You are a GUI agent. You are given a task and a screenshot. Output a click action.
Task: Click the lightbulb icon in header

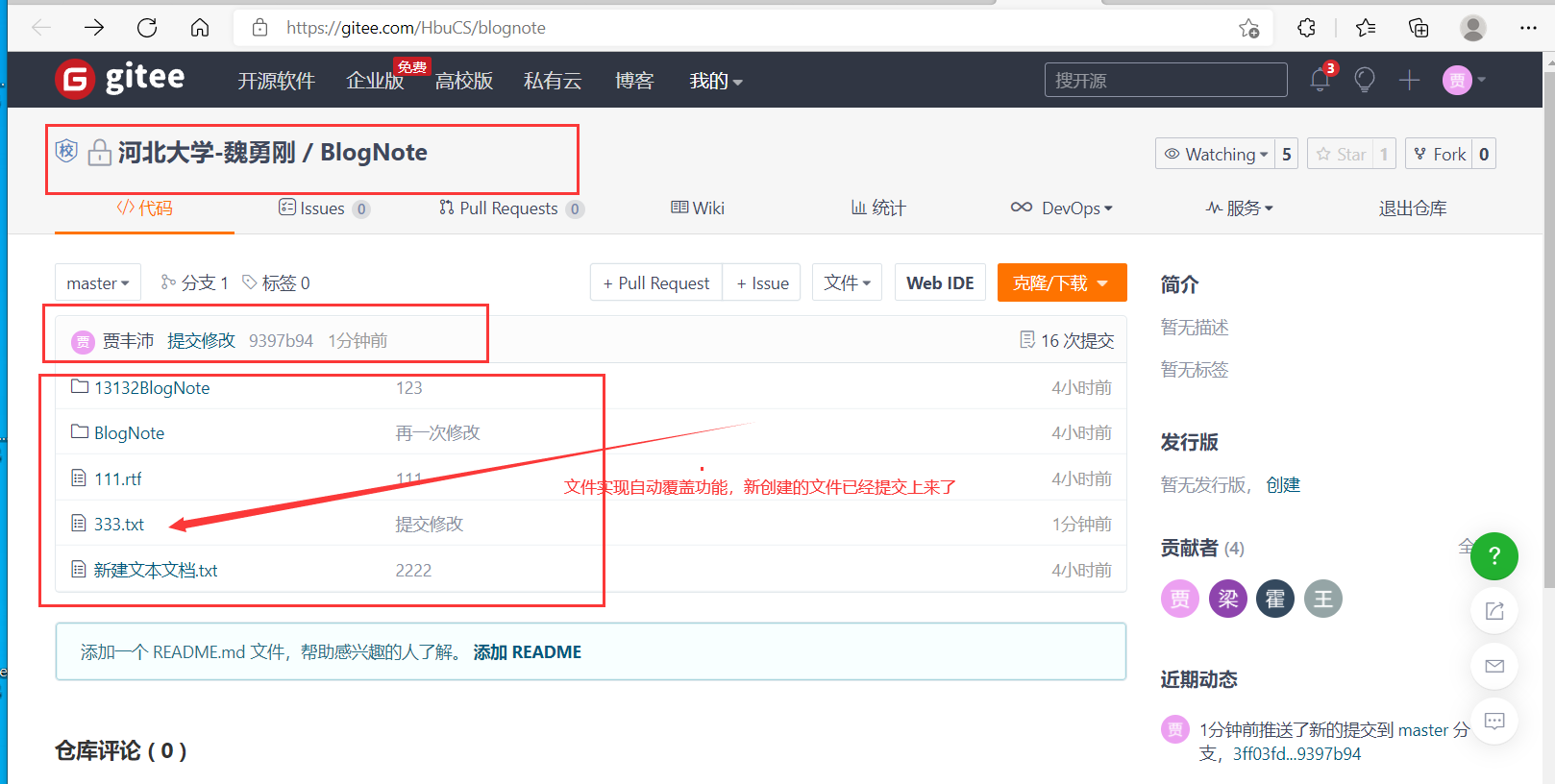point(1364,80)
